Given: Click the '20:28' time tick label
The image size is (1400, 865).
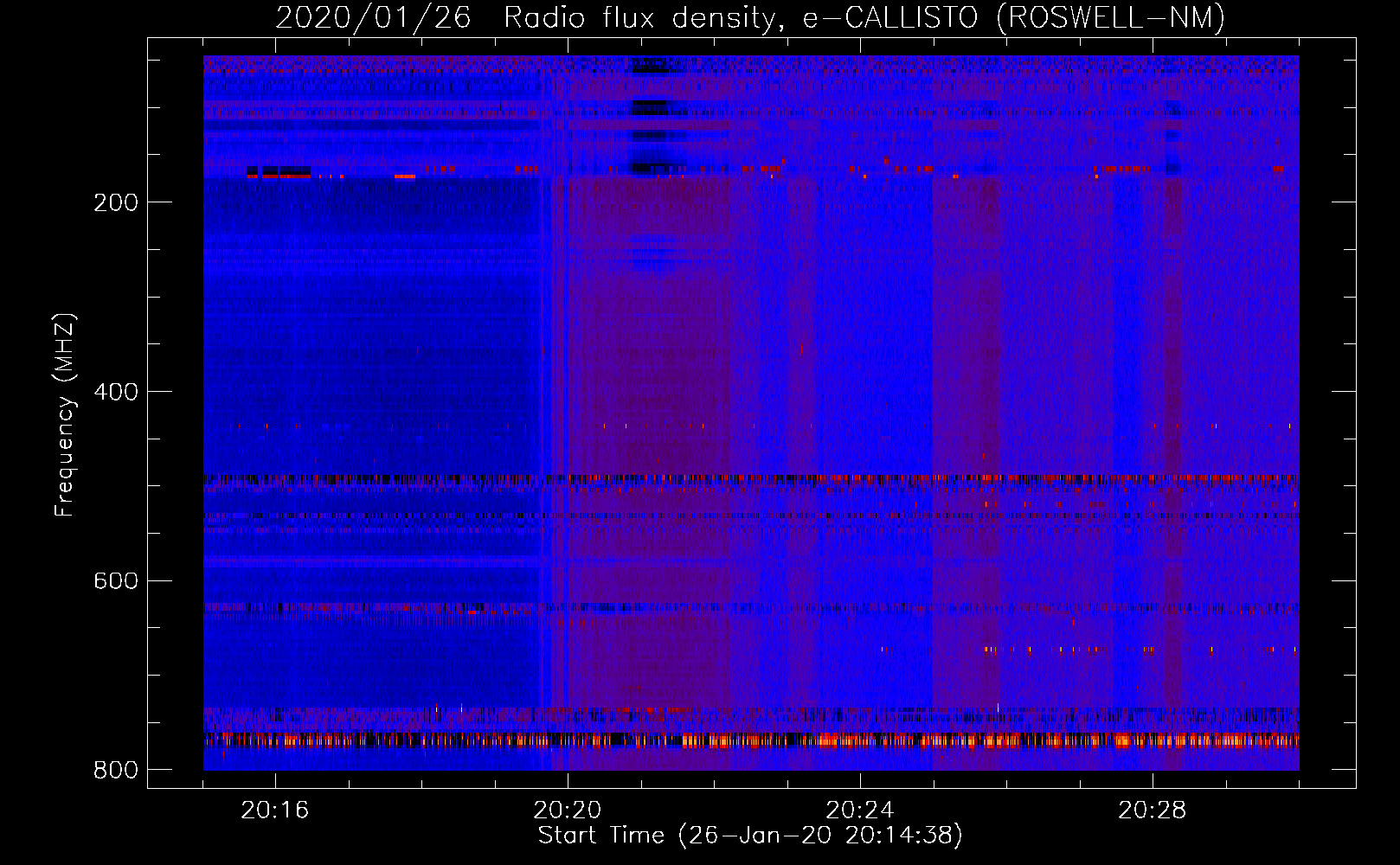Looking at the screenshot, I should click(x=1153, y=811).
